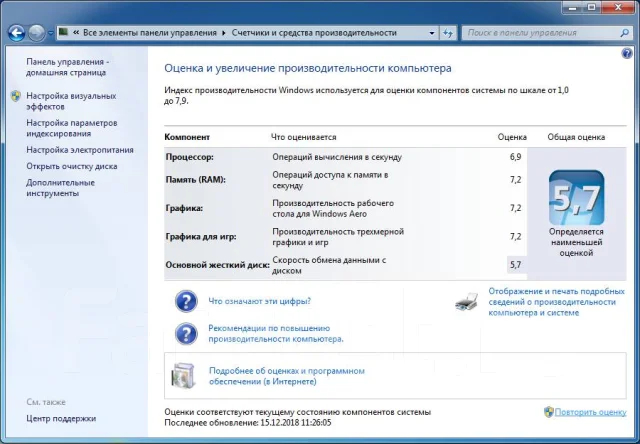
Task: Open 'Подробнее об оценках и программном обеспечении' link
Action: [x=287, y=376]
